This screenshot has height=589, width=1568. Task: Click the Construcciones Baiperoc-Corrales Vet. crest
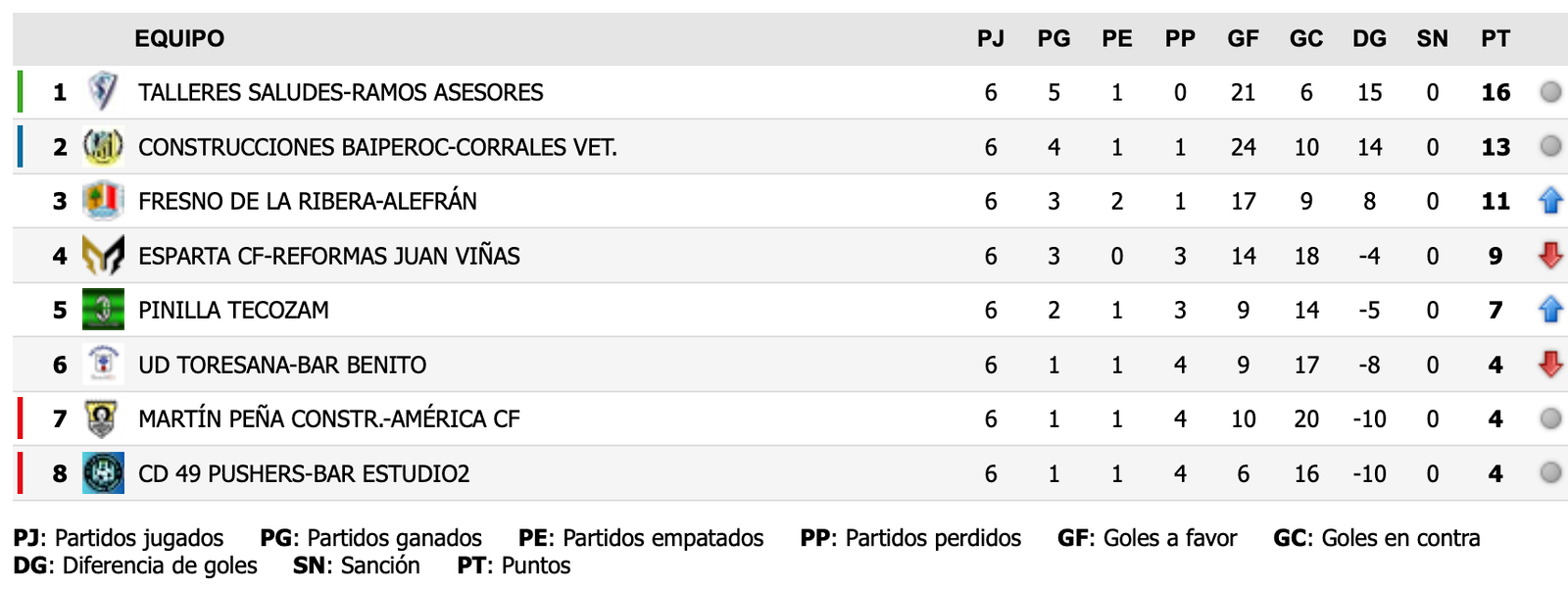(103, 147)
